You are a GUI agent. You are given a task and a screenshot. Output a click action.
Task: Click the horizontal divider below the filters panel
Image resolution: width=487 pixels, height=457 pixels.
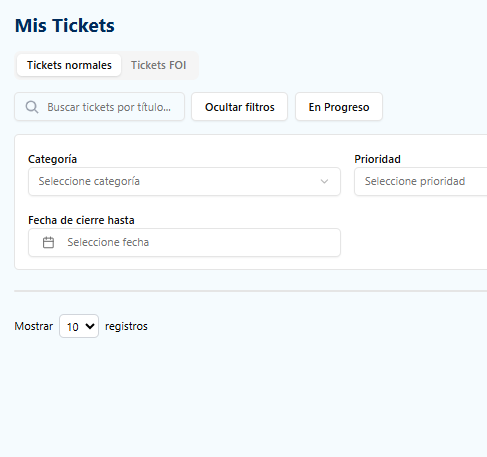(251, 291)
